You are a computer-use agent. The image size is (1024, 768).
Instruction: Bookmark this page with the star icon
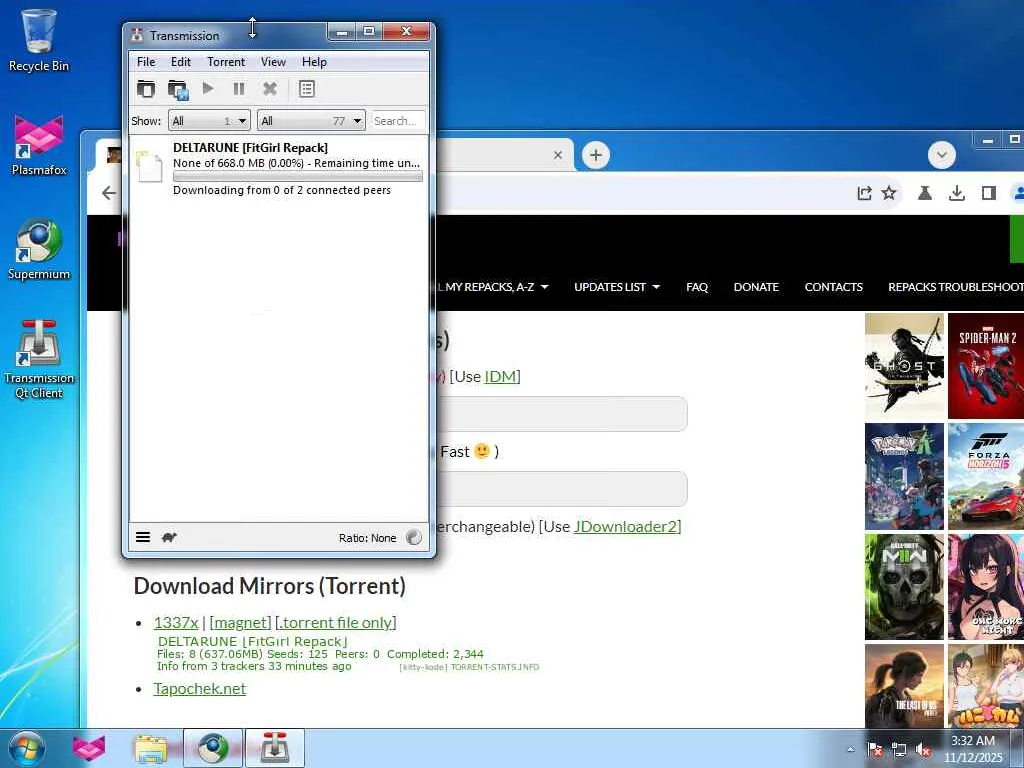coord(889,193)
